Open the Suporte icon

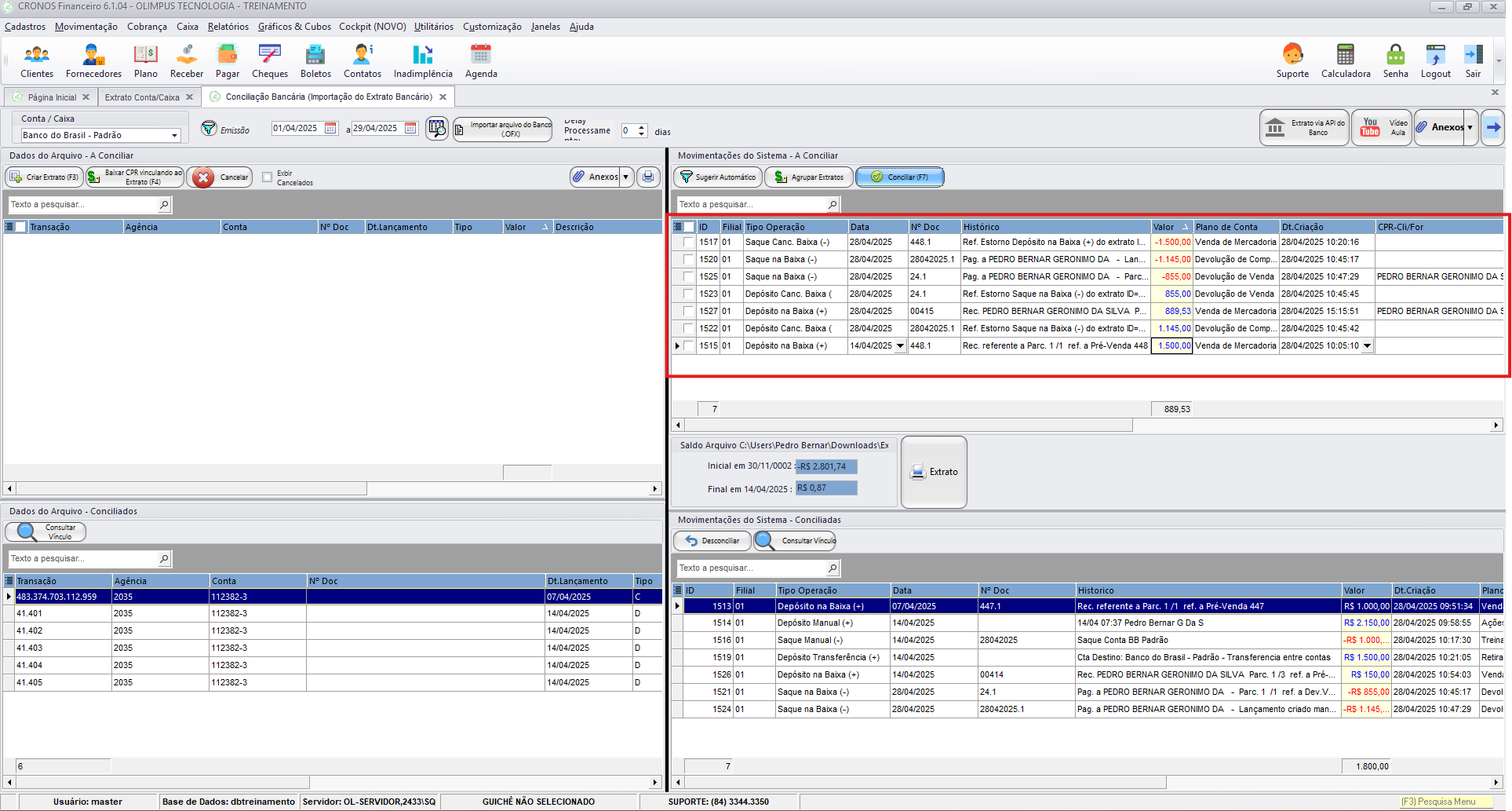tap(1292, 61)
